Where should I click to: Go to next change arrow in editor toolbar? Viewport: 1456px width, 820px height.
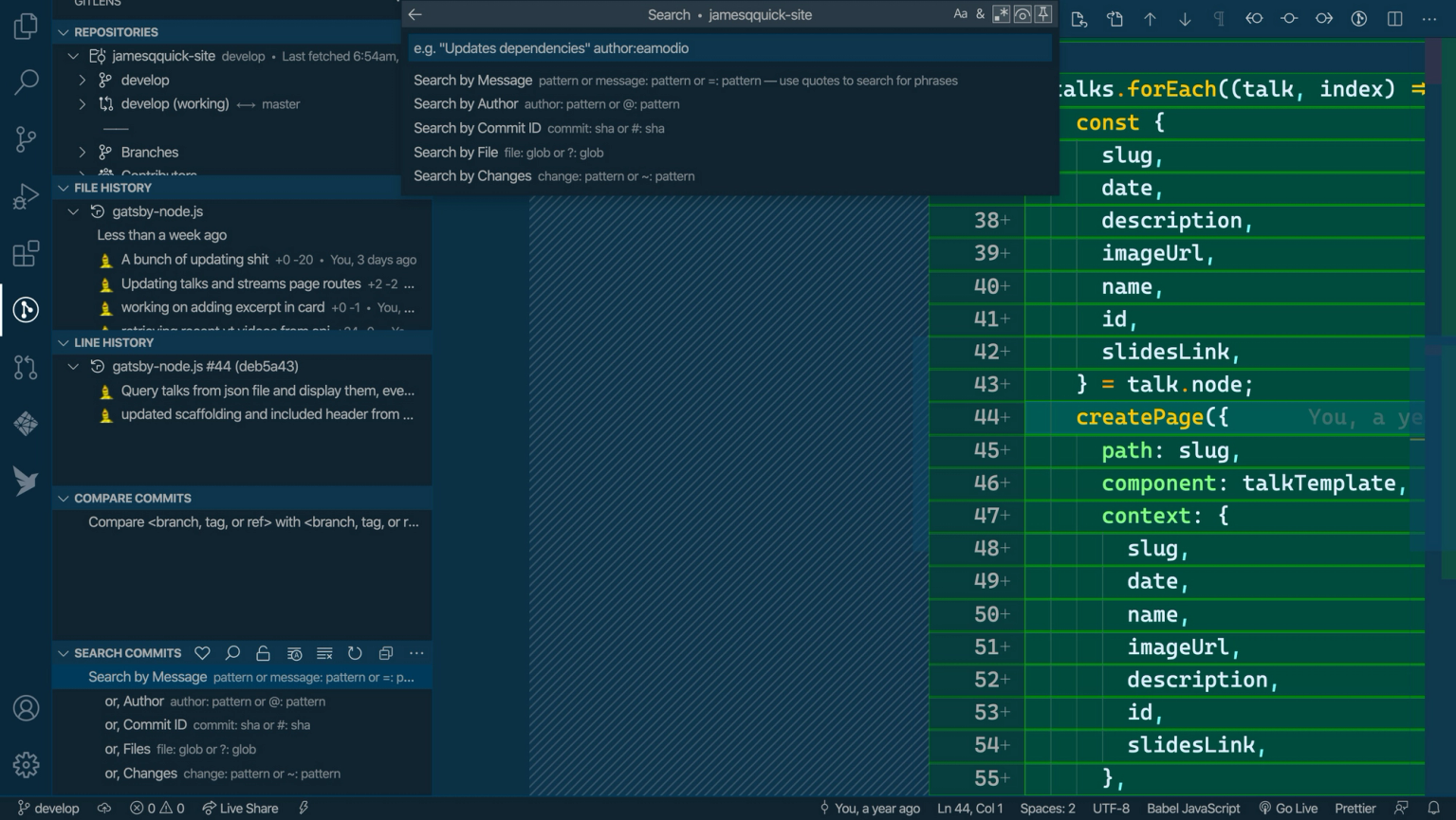[1185, 18]
